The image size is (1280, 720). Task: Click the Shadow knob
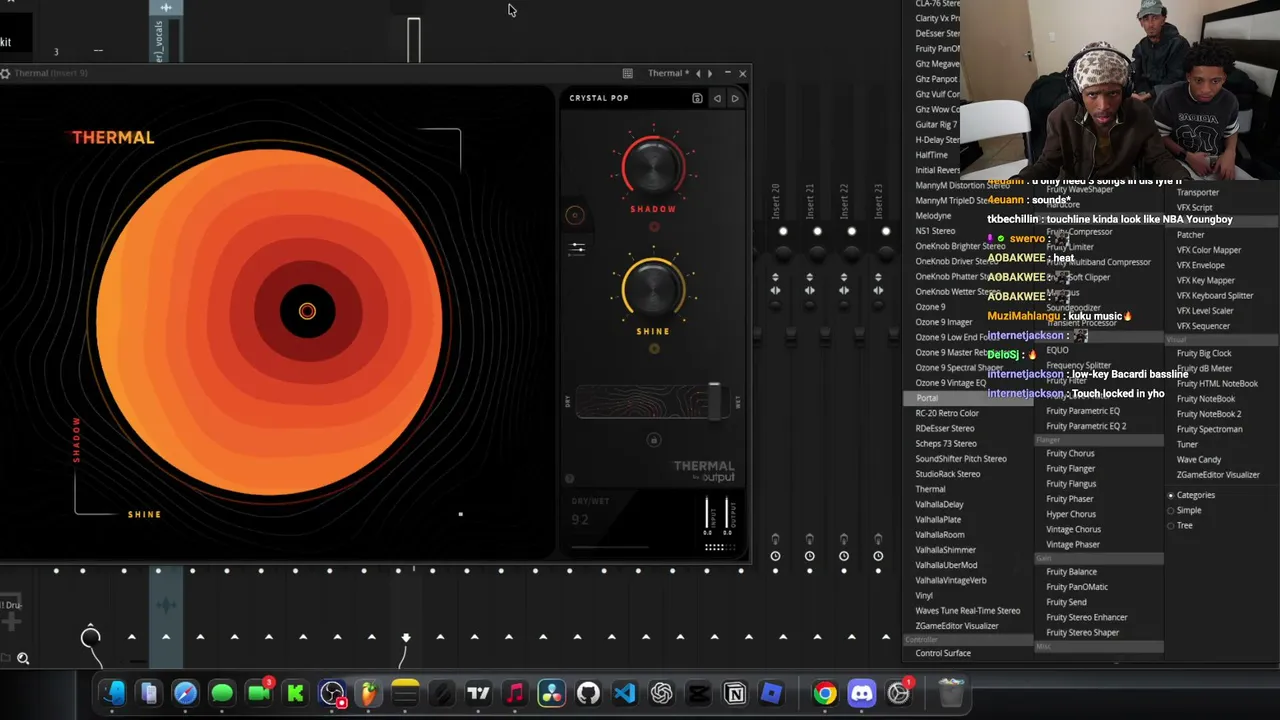[x=653, y=166]
